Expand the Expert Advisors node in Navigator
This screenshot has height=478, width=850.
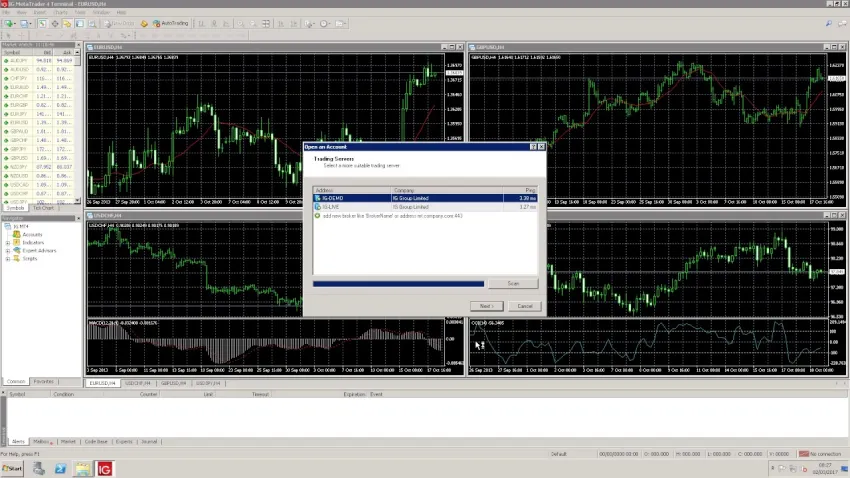(8, 251)
